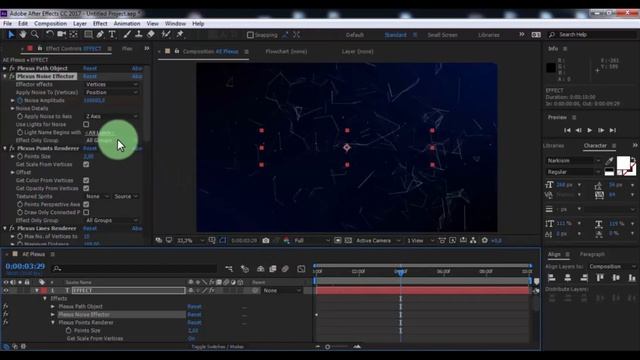
Task: Expand Noise Details group
Action: 13,109
